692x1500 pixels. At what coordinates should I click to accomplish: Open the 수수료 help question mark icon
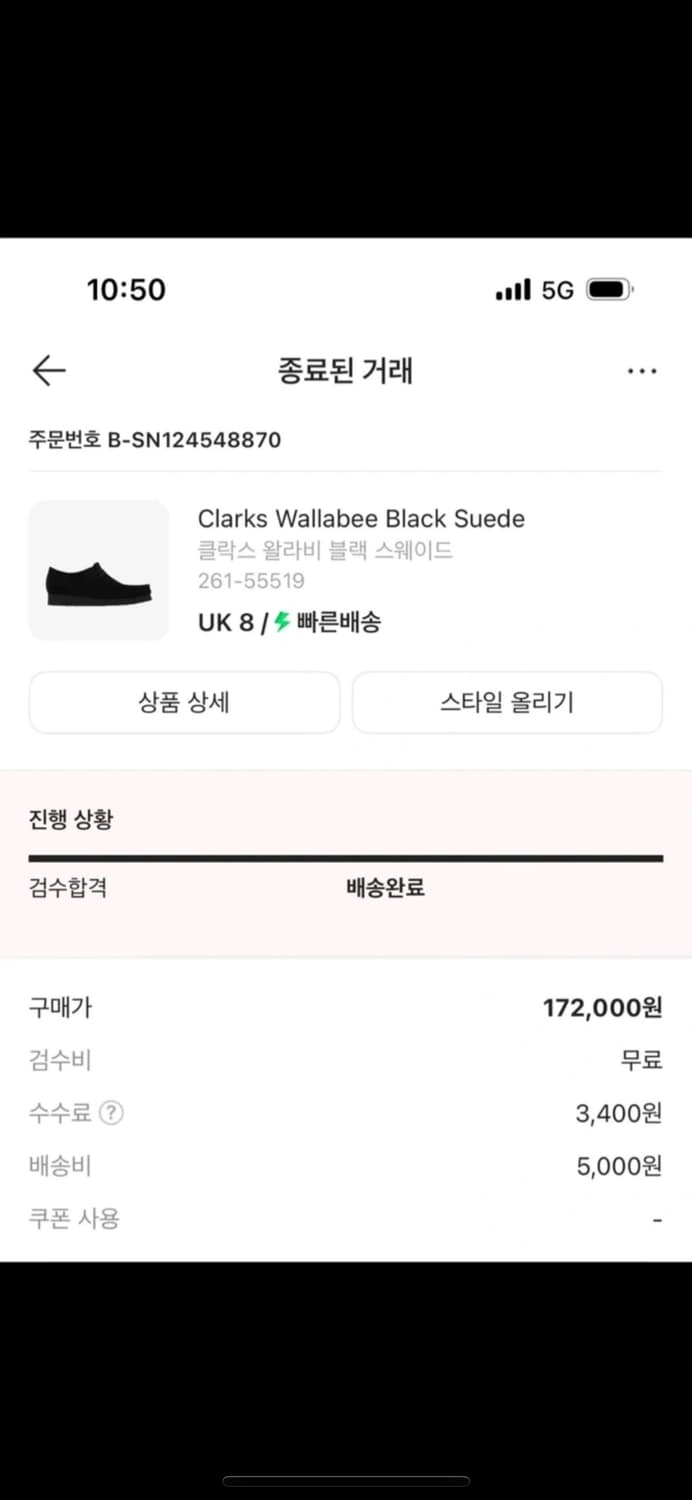click(110, 1112)
